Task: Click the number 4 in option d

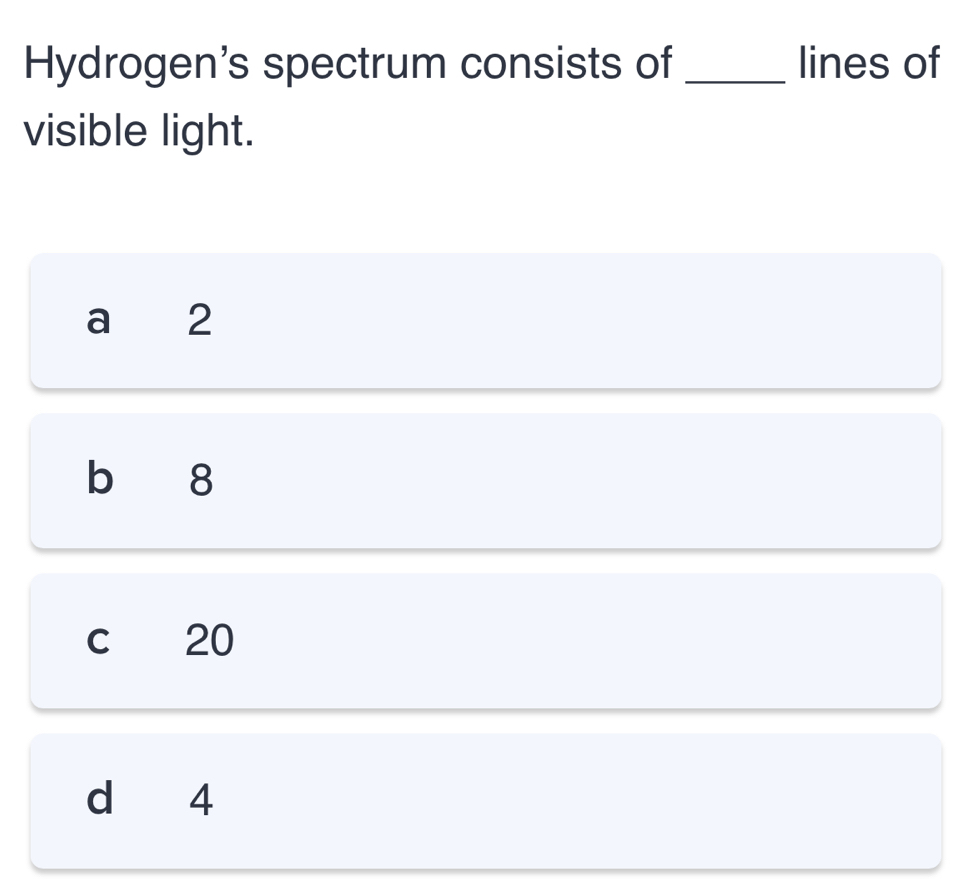Action: (x=198, y=799)
